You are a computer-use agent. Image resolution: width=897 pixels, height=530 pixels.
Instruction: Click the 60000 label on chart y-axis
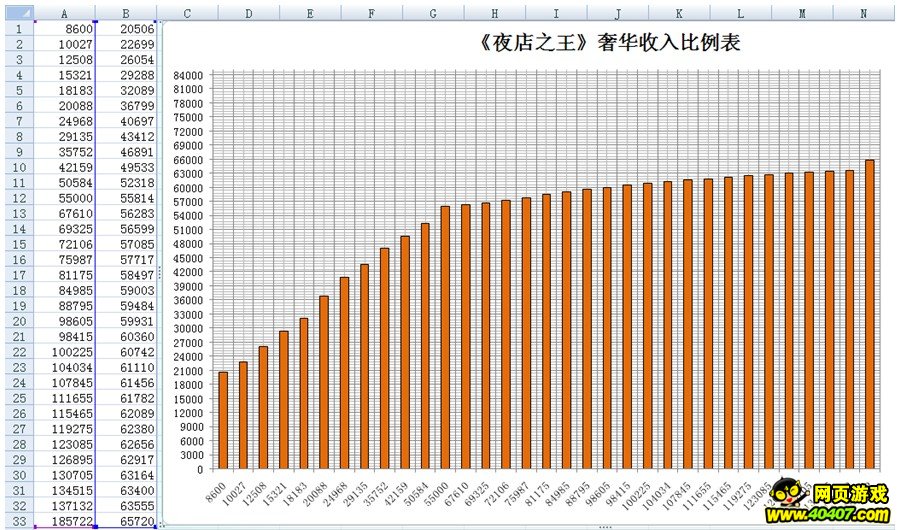[x=188, y=188]
